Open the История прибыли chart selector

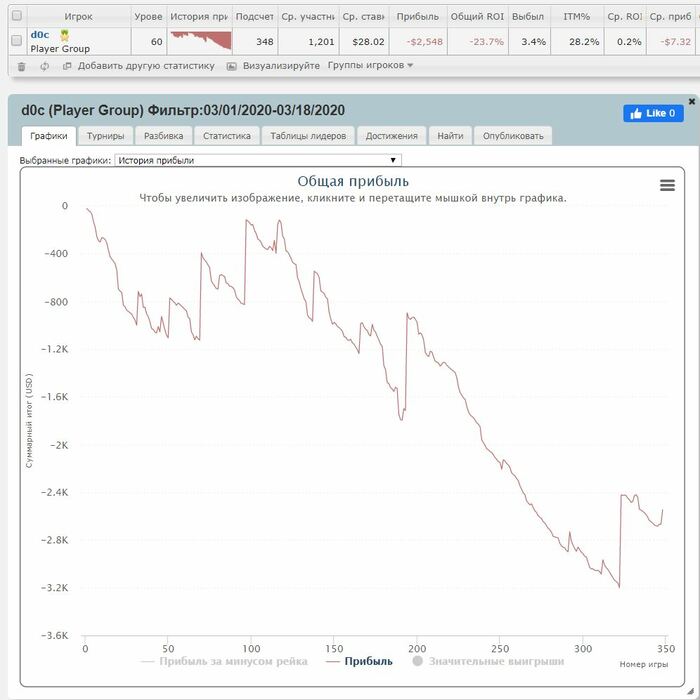click(258, 160)
